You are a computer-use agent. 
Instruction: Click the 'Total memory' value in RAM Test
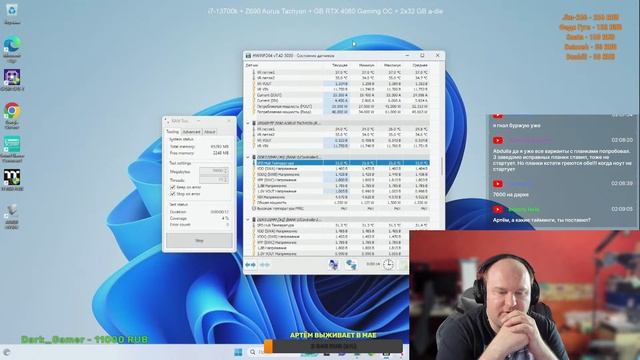click(220, 146)
